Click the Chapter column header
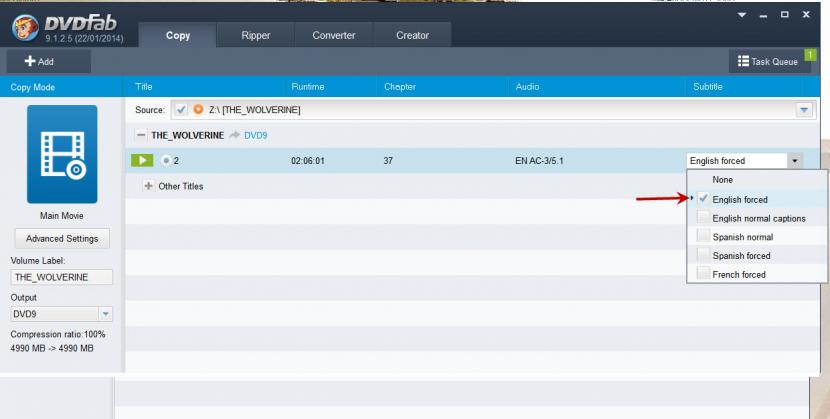830x419 pixels. (400, 87)
